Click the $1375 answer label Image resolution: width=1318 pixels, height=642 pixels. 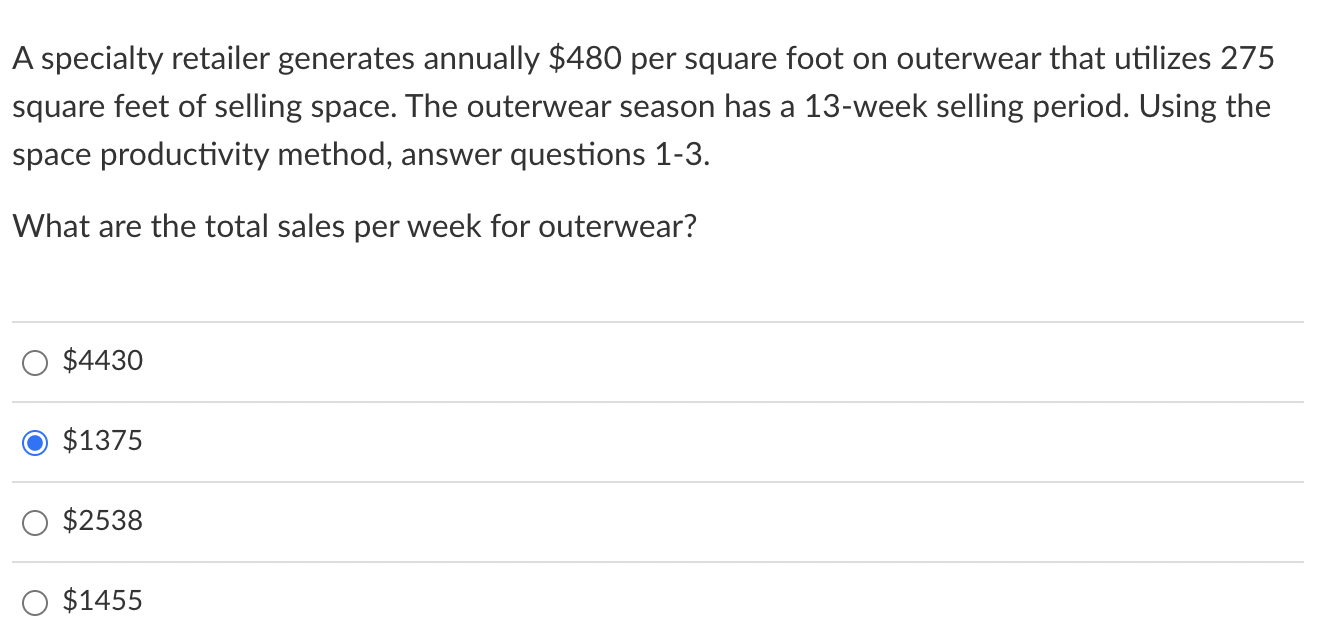click(x=103, y=441)
